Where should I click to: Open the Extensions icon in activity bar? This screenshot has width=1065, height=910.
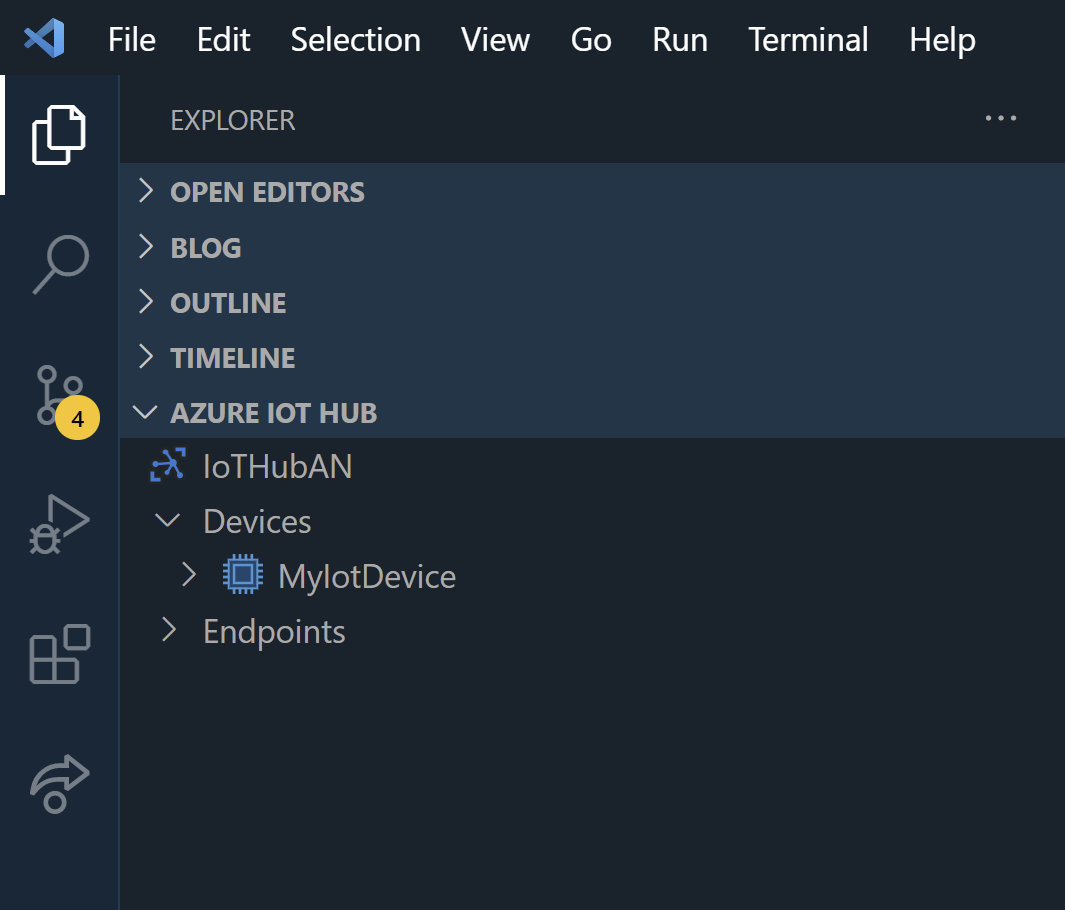pyautogui.click(x=57, y=655)
